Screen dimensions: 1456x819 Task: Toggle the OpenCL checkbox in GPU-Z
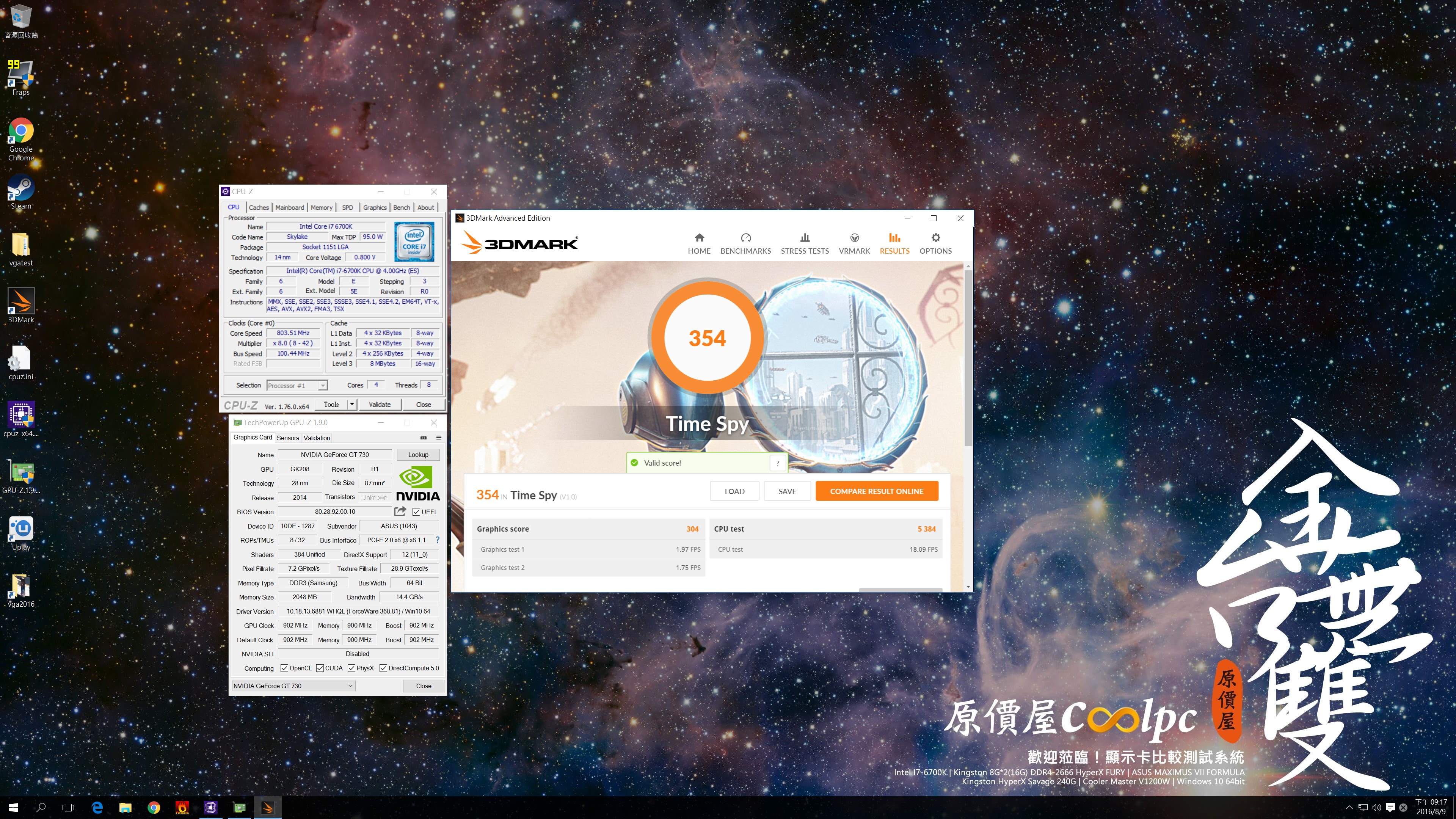point(284,668)
